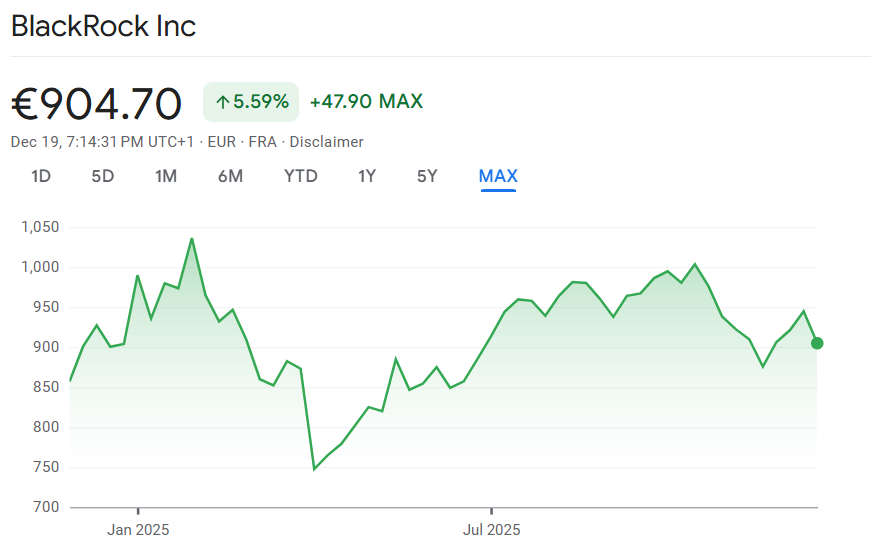
Task: Click the green up-arrow icon beside 5.59%
Action: (223, 102)
